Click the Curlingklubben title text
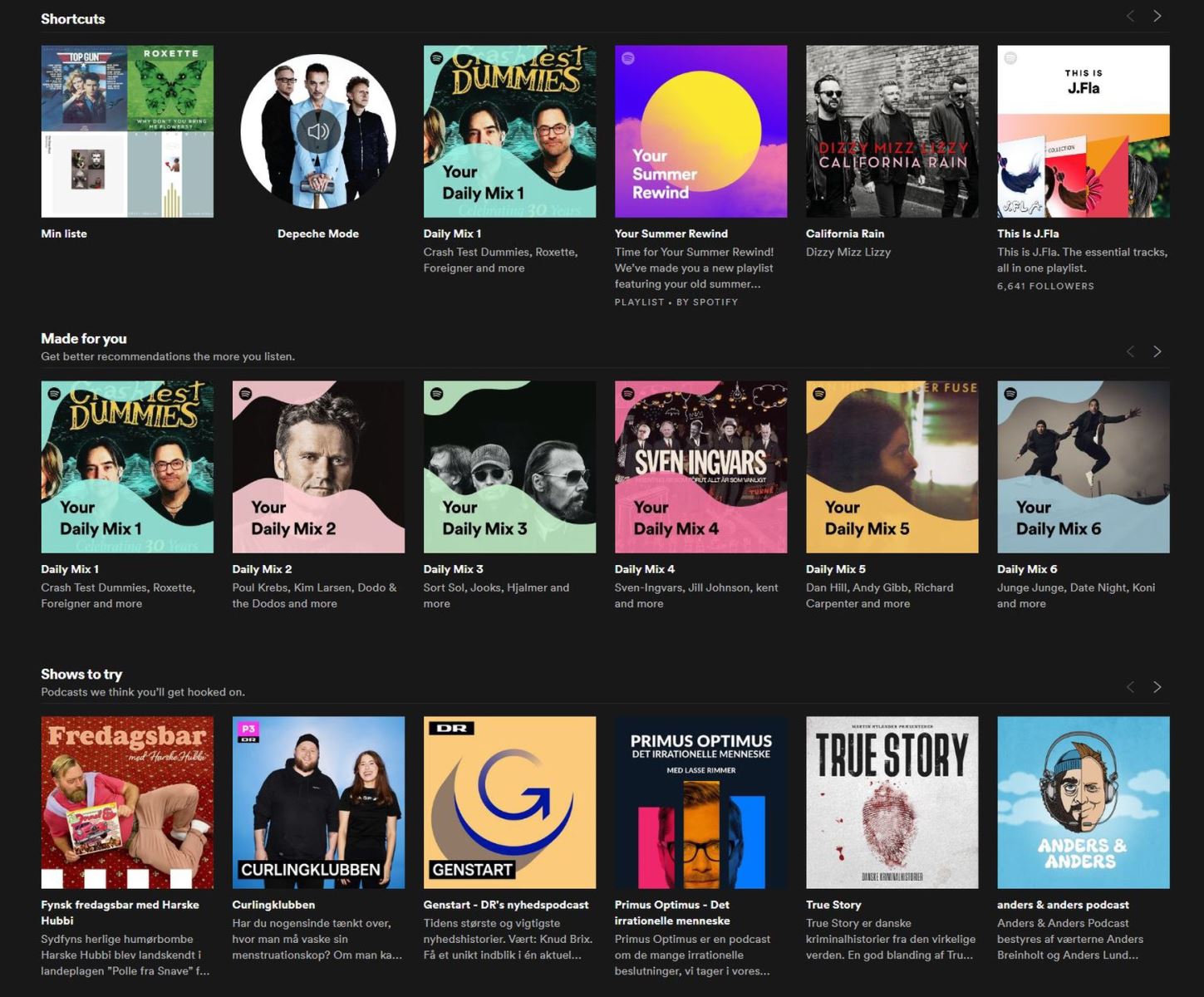Screen dimensions: 1204x997 [x=273, y=905]
